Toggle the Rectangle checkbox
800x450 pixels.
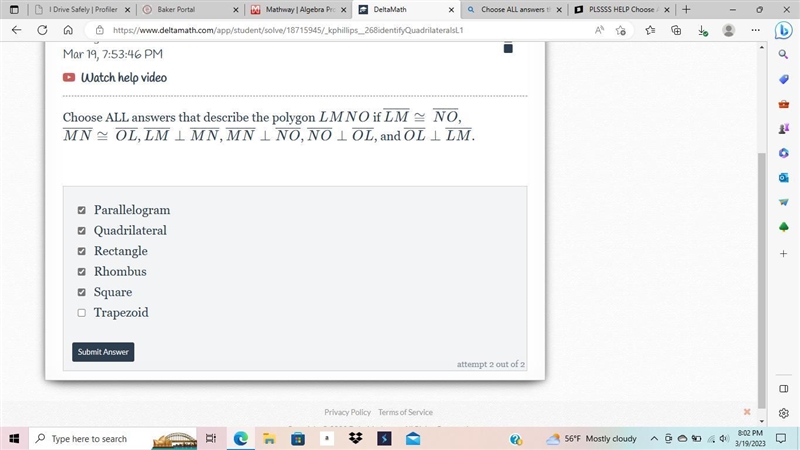click(x=82, y=251)
